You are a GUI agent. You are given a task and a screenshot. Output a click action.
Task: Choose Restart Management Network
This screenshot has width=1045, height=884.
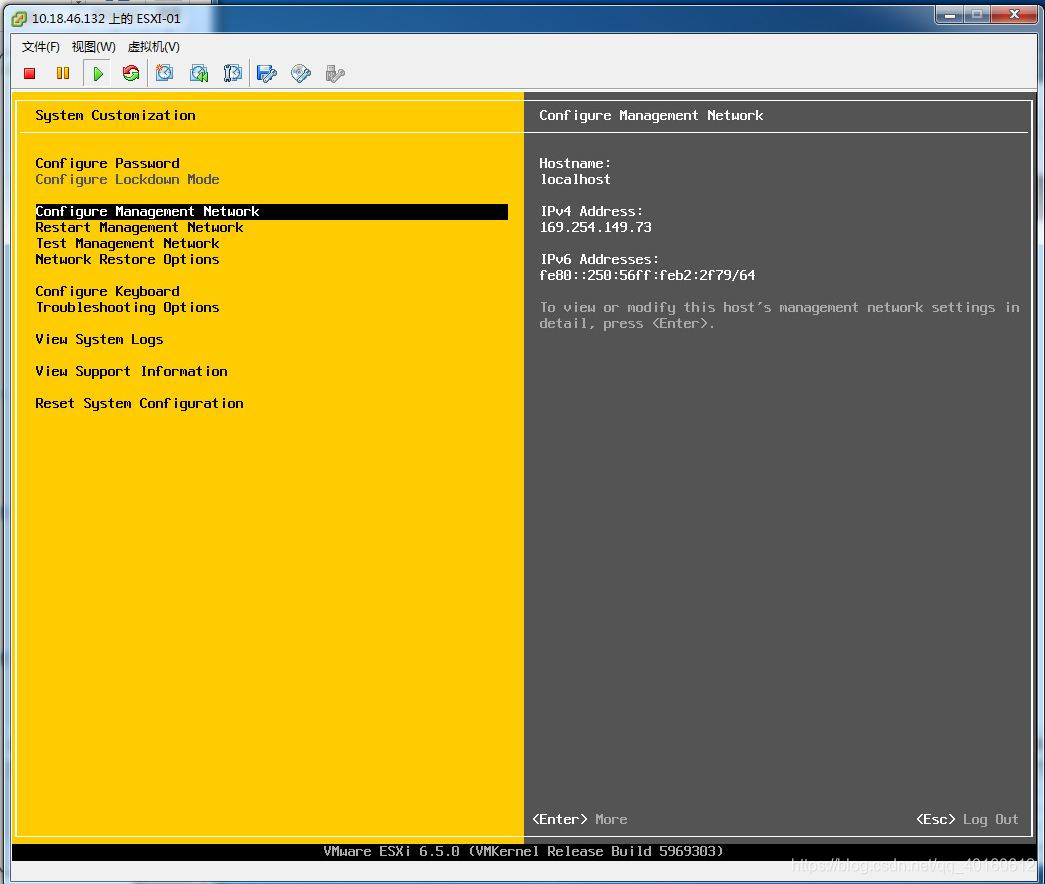pyautogui.click(x=139, y=227)
